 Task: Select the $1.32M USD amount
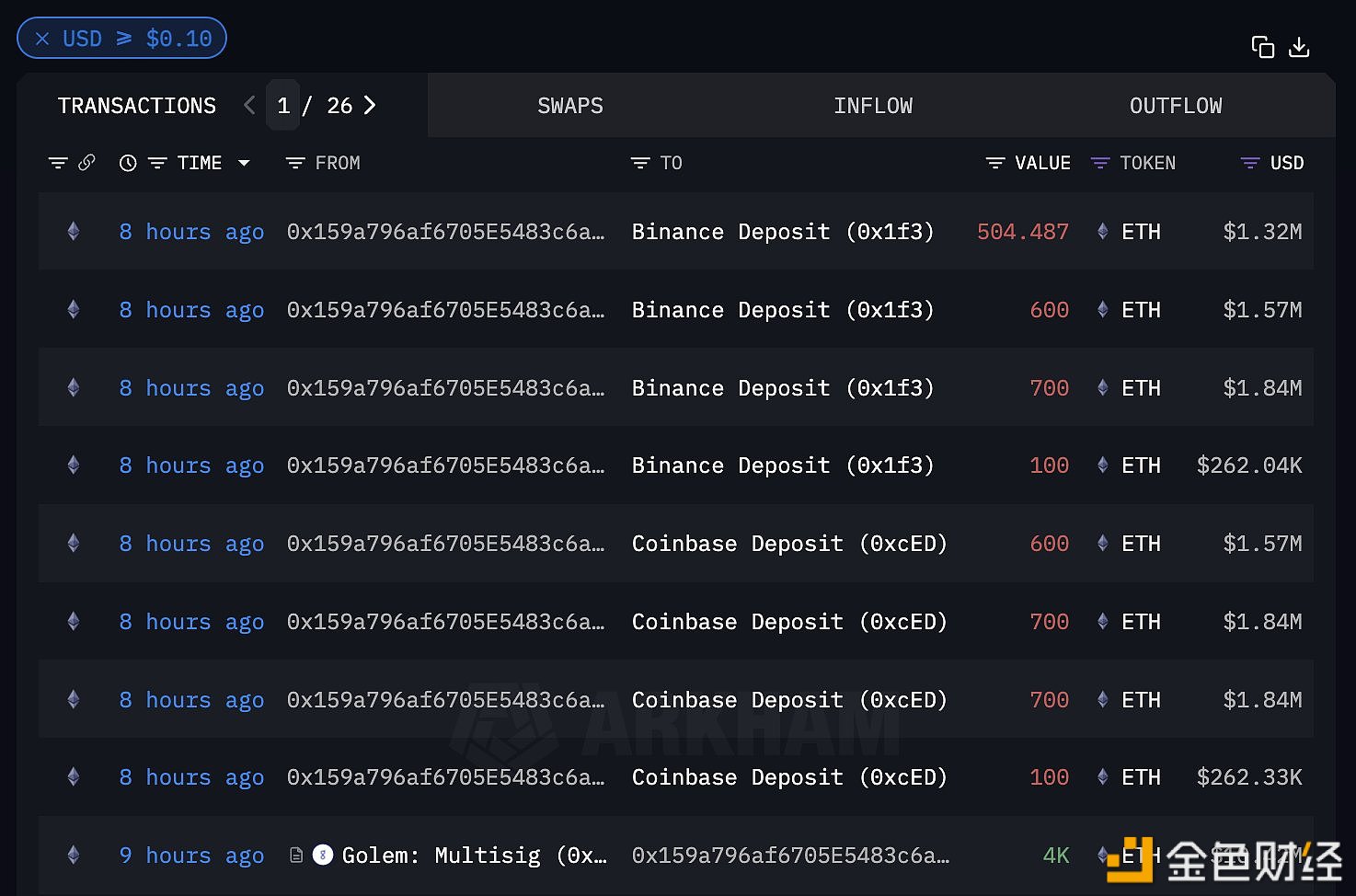1262,232
